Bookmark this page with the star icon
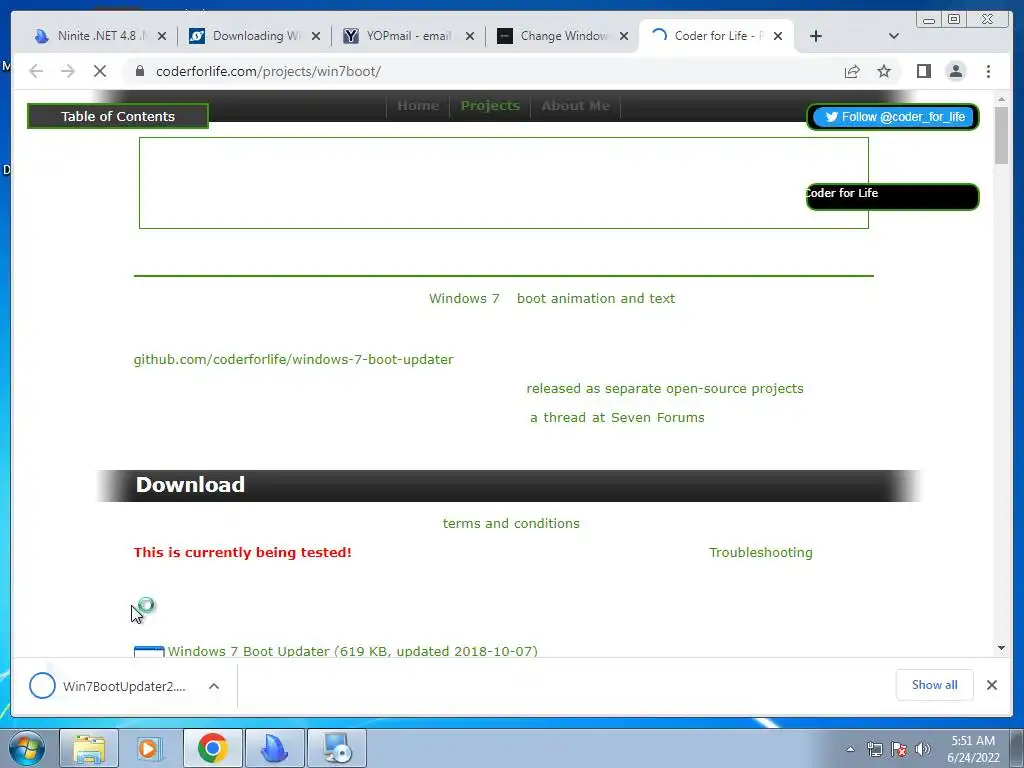Image resolution: width=1024 pixels, height=768 pixels. click(x=884, y=71)
